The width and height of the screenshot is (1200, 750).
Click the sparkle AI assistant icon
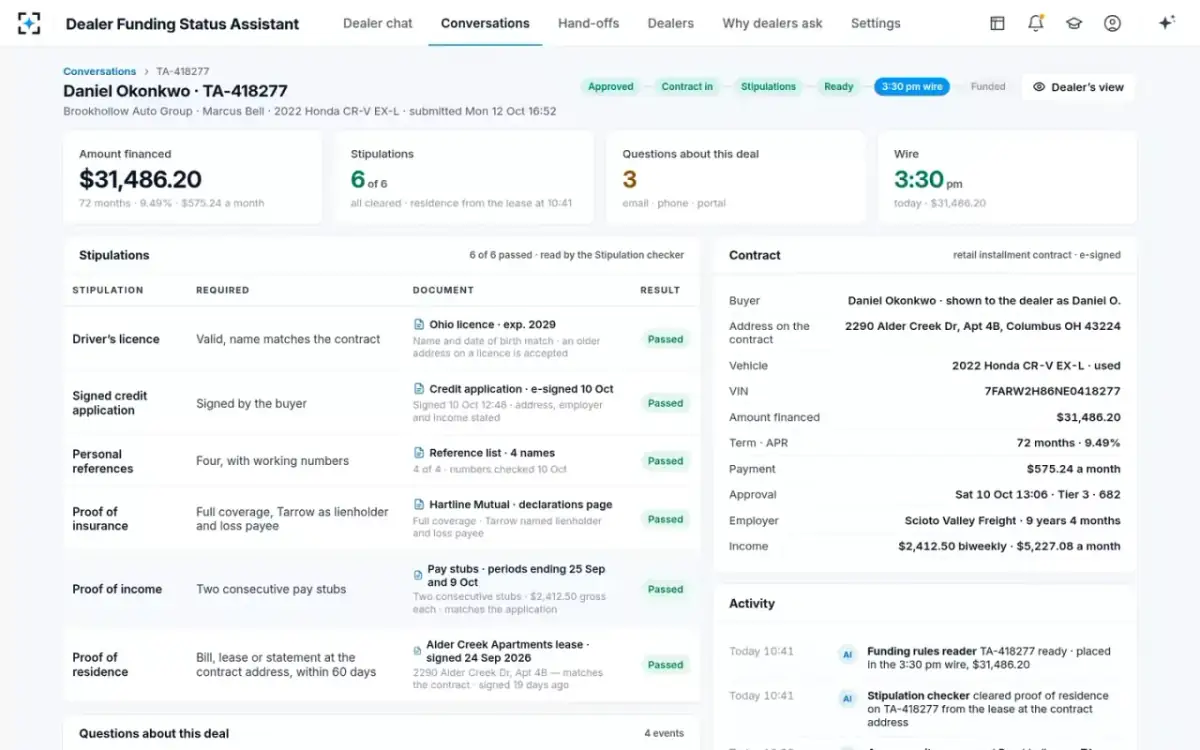coord(1166,23)
